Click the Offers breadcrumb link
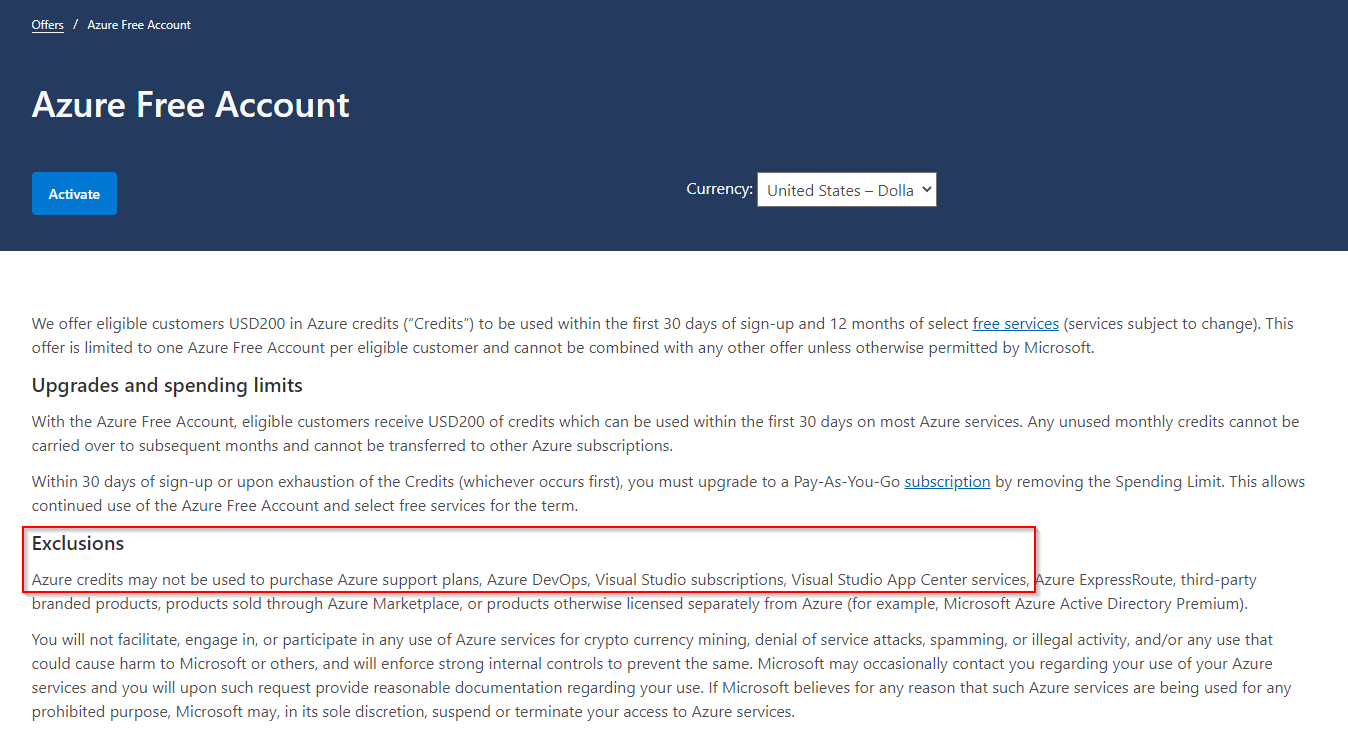 tap(48, 25)
